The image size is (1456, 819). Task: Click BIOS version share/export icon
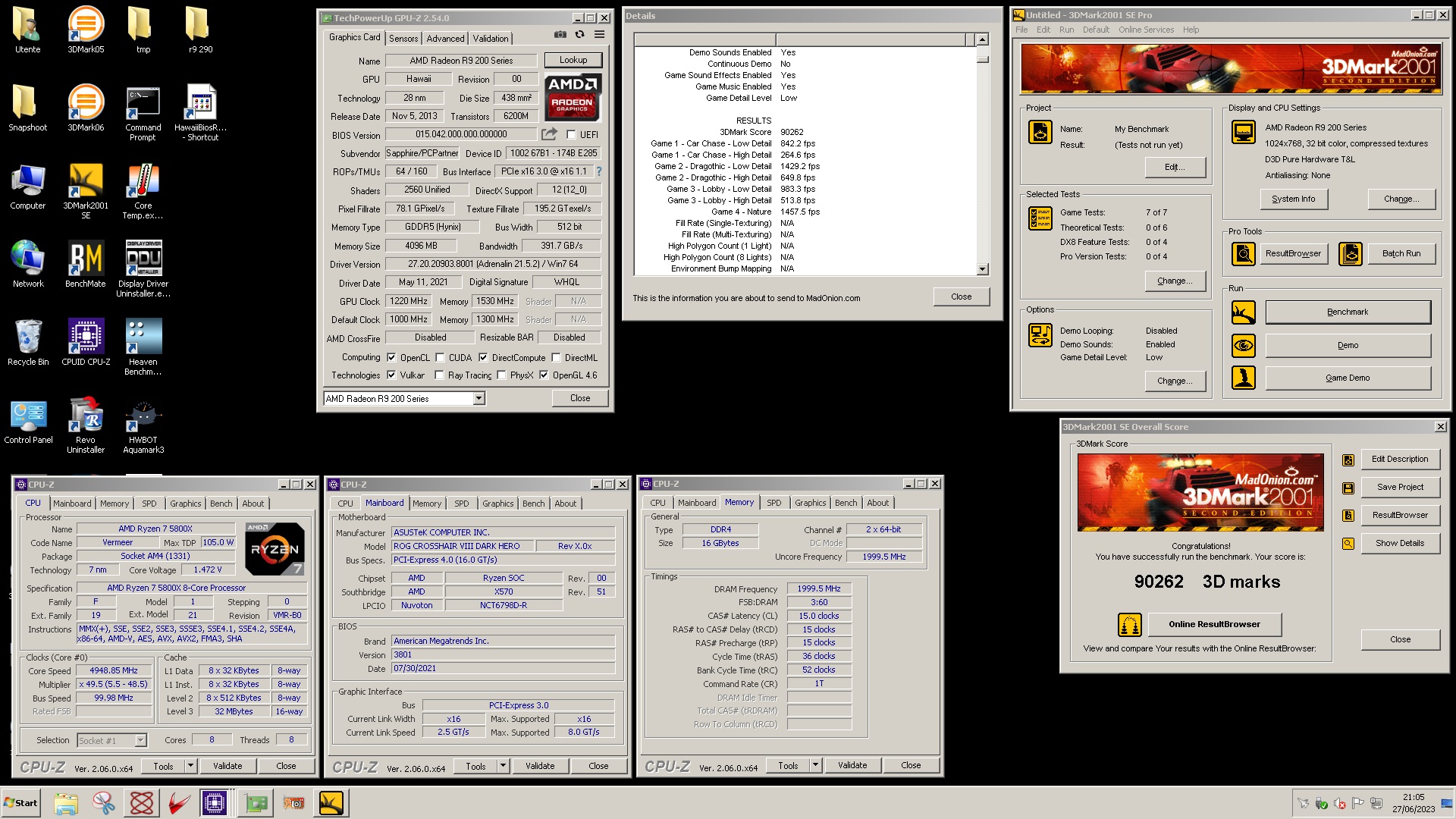point(549,134)
